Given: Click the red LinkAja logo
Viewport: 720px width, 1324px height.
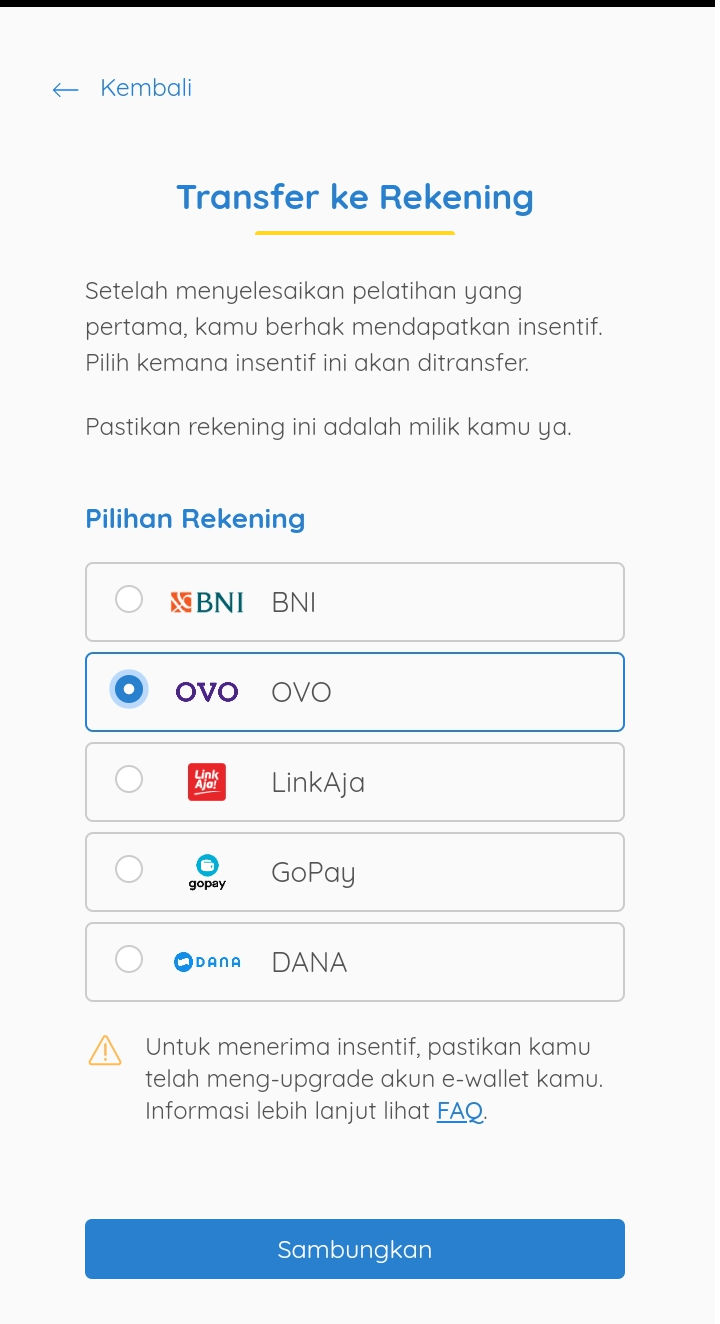Looking at the screenshot, I should pos(207,782).
